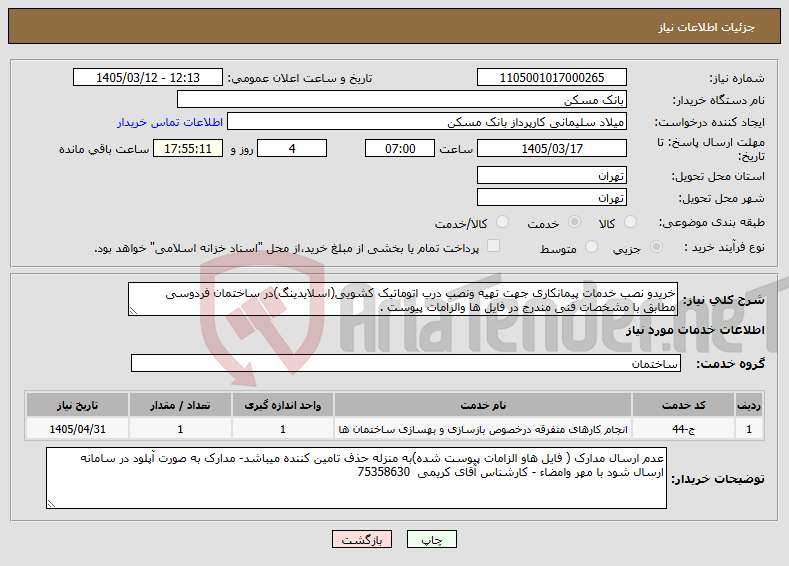Click the ردیف column header
The height and width of the screenshot is (566, 789).
point(749,405)
